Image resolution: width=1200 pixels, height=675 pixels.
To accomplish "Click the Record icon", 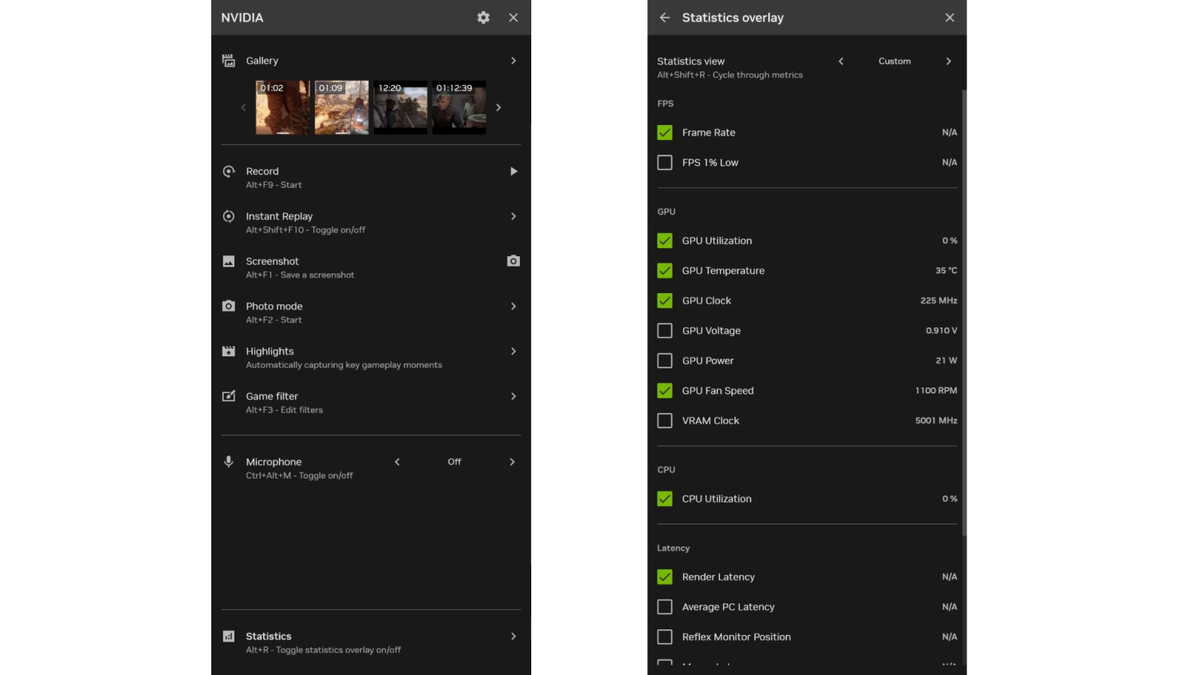I will pos(229,172).
